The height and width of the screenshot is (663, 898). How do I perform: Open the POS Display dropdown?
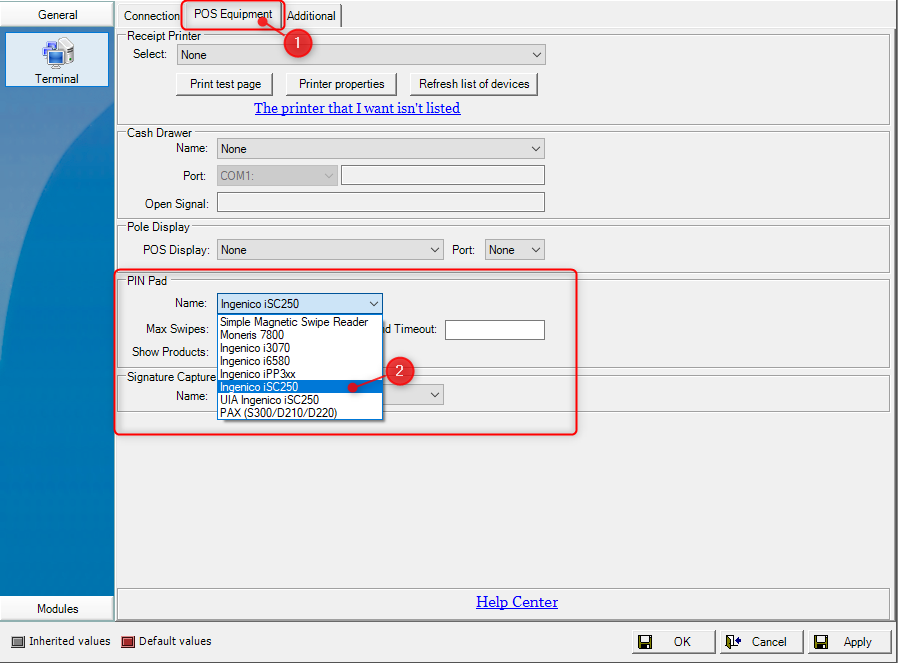(x=330, y=250)
